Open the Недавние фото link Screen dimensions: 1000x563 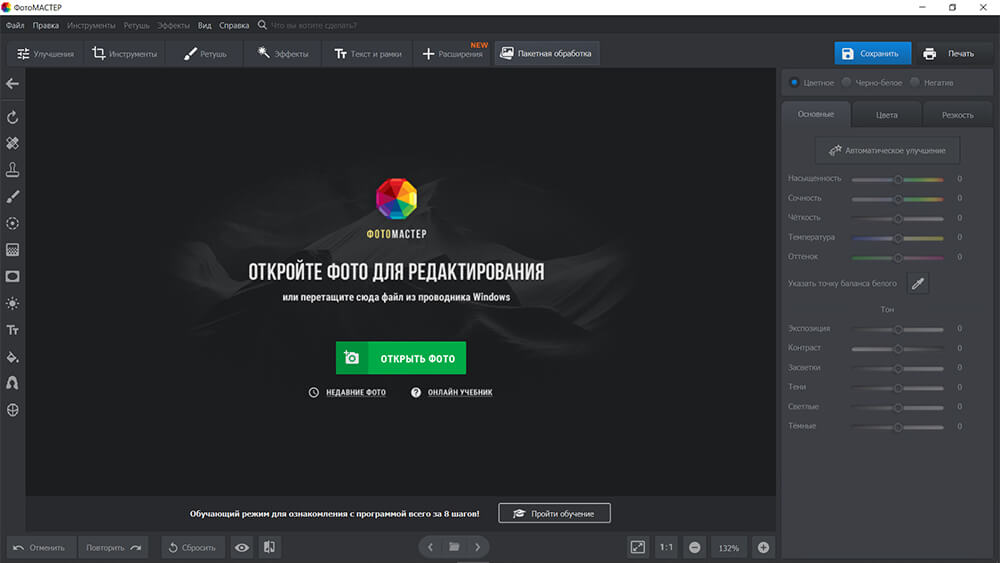[x=356, y=392]
